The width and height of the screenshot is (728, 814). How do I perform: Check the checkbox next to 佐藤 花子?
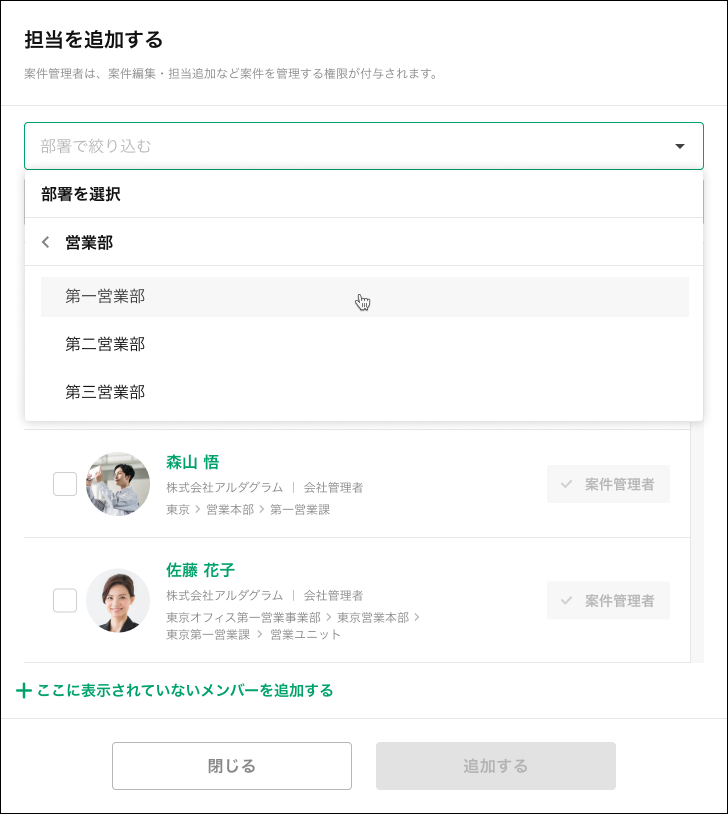[65, 600]
